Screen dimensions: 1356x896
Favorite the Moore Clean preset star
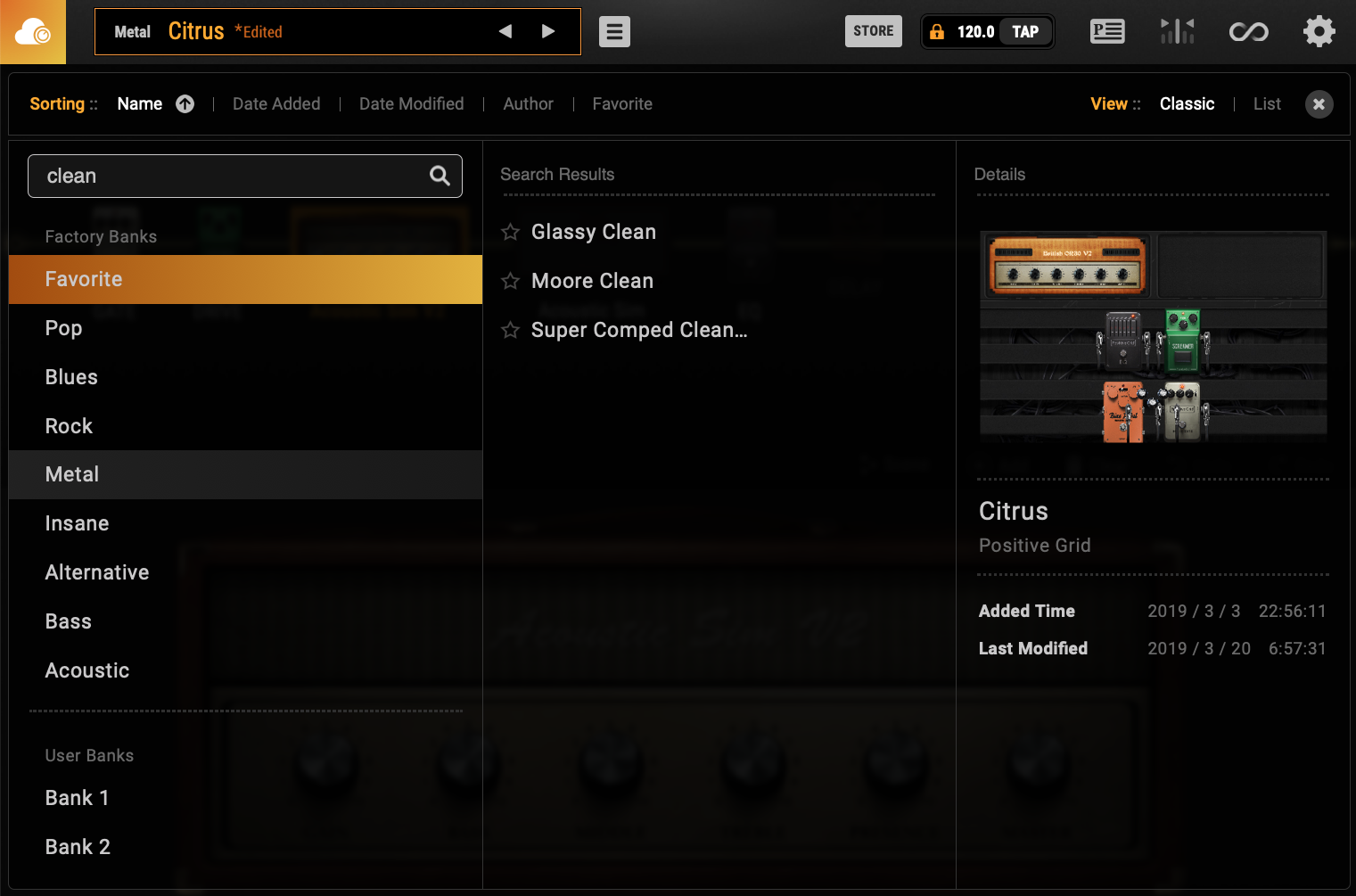[x=510, y=282]
